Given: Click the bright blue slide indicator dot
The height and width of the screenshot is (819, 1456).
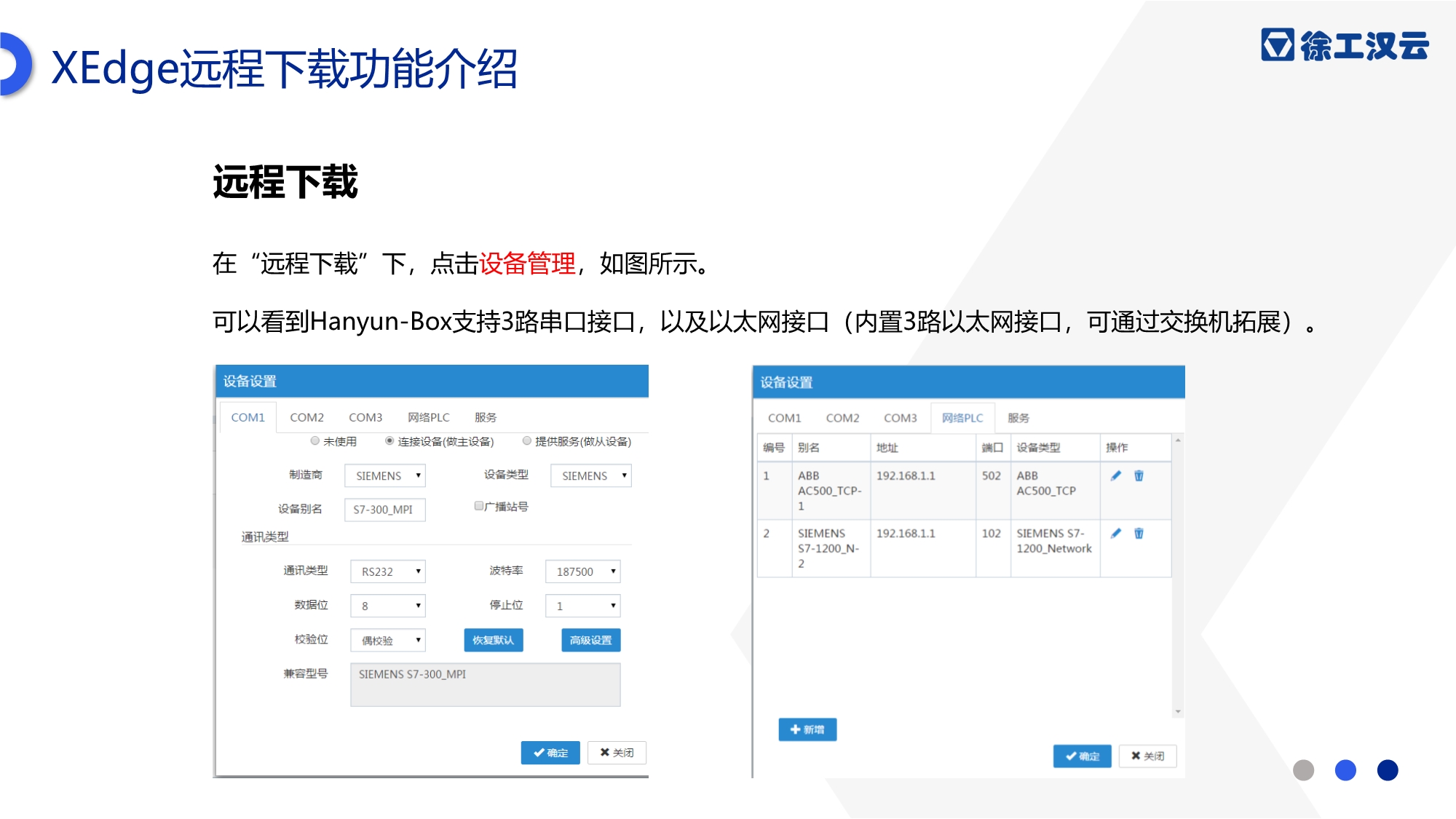Looking at the screenshot, I should point(1345,770).
